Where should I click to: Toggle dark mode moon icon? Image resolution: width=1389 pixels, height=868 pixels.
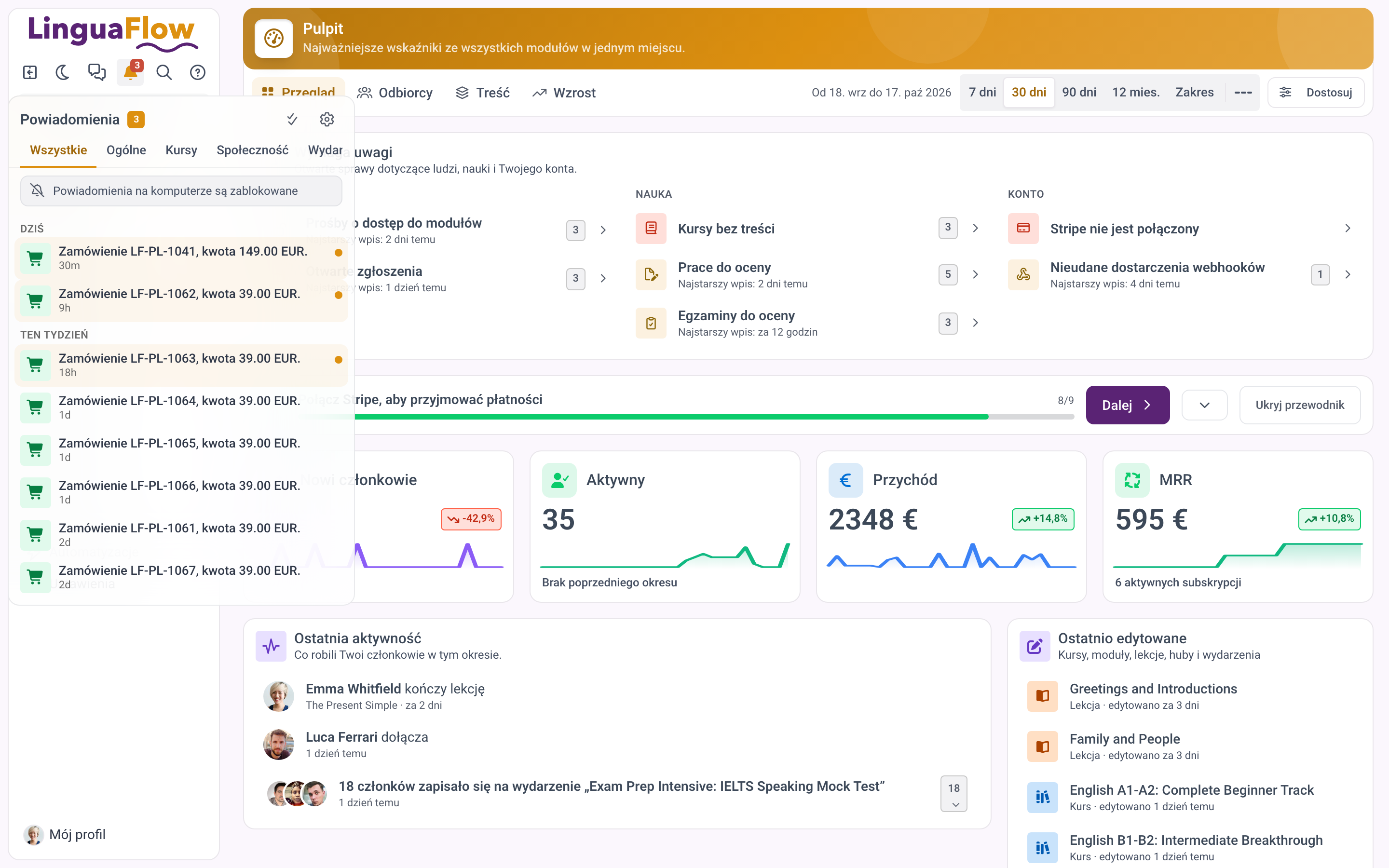tap(63, 72)
